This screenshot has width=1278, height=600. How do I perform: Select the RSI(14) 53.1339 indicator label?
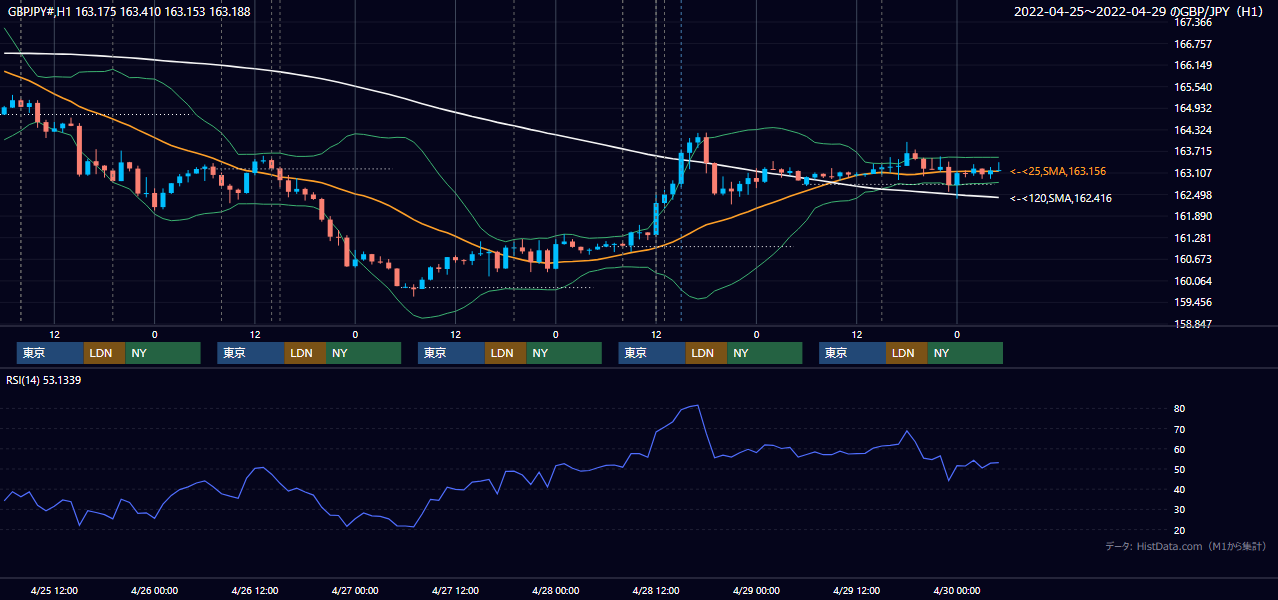tap(44, 380)
